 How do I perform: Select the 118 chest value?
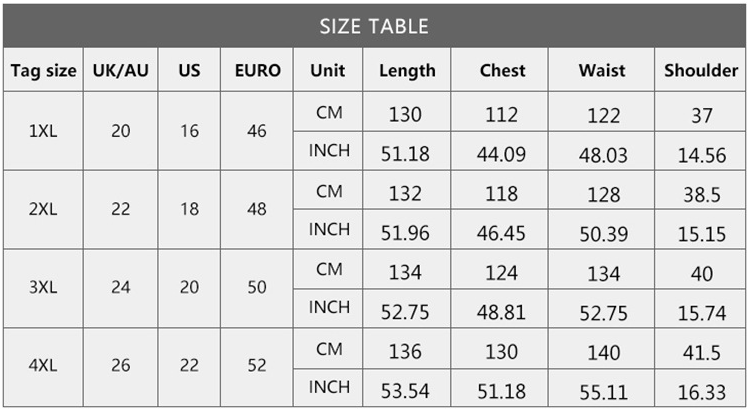(x=502, y=194)
